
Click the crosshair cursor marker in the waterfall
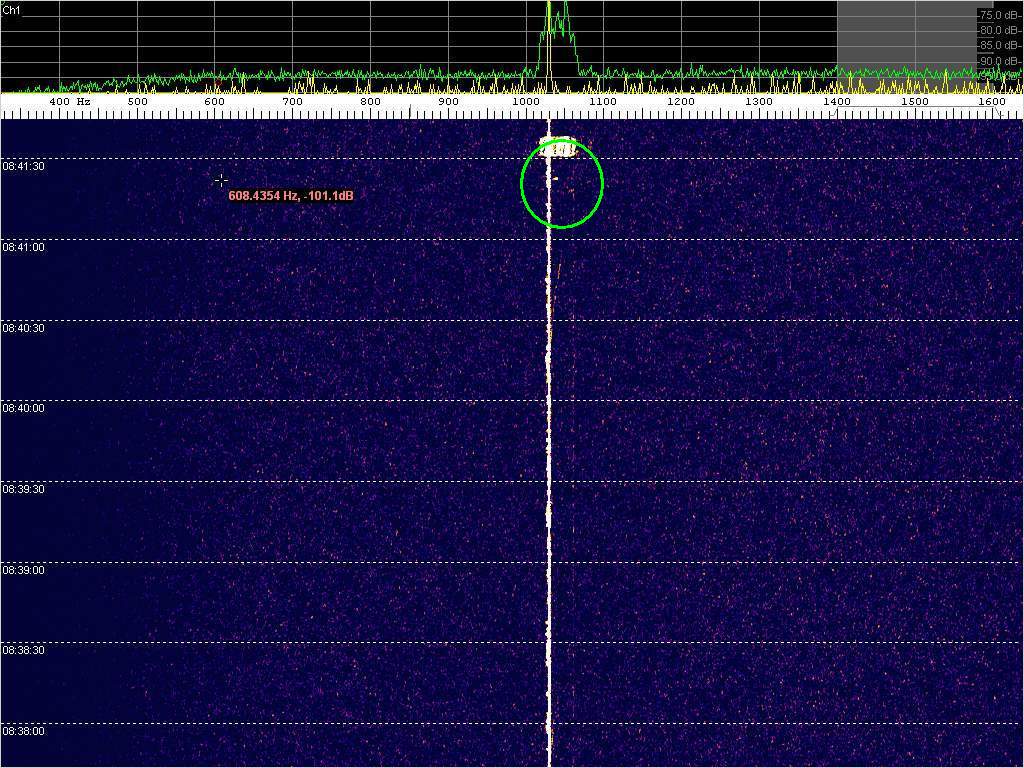(x=221, y=180)
